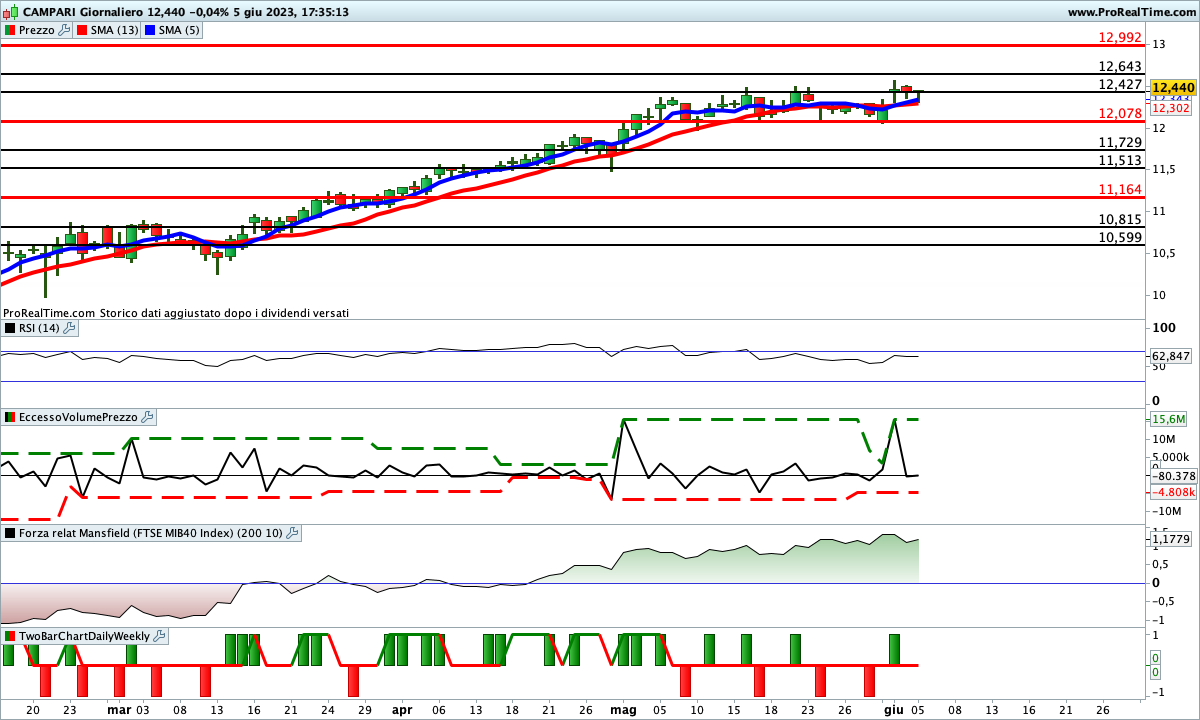1200x720 pixels.
Task: Click the 'mar' month label on time axis
Action: click(x=118, y=709)
